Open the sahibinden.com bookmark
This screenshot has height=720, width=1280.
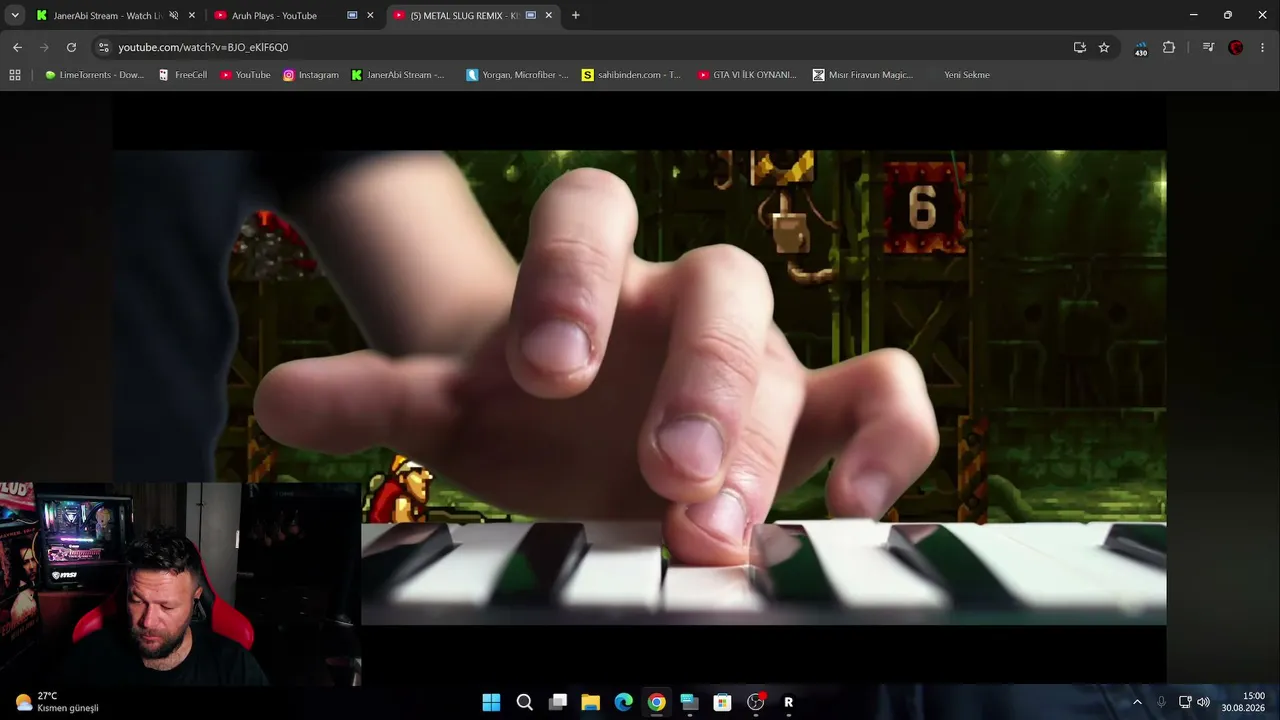[632, 75]
